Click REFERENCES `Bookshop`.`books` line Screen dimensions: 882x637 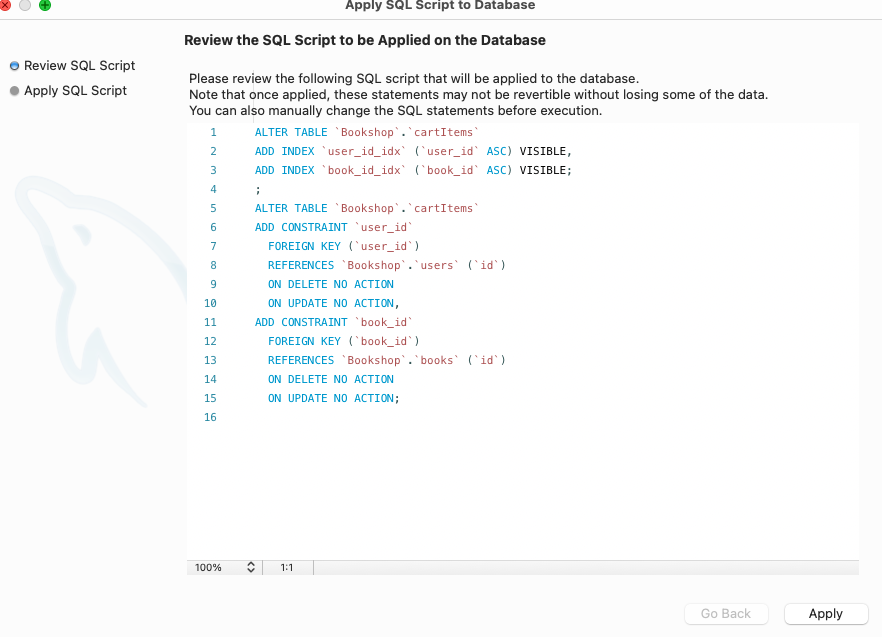coord(387,360)
